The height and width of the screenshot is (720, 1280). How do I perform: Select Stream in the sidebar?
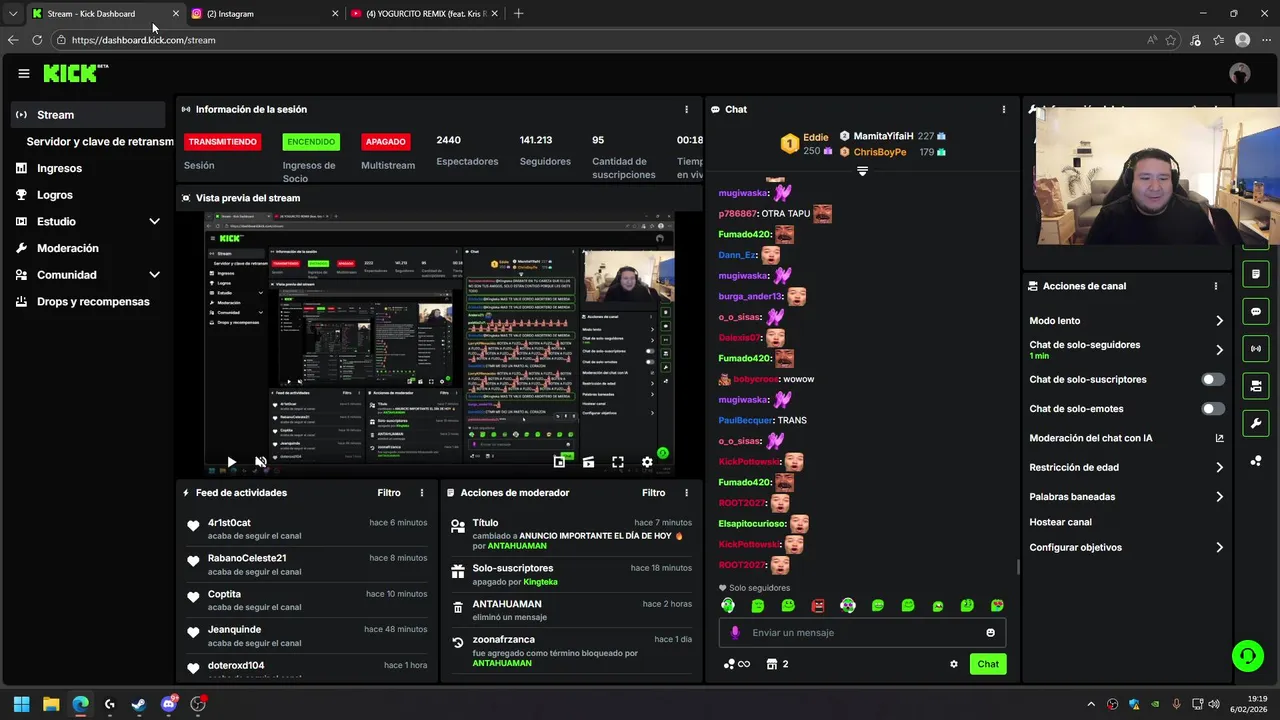coord(89,115)
